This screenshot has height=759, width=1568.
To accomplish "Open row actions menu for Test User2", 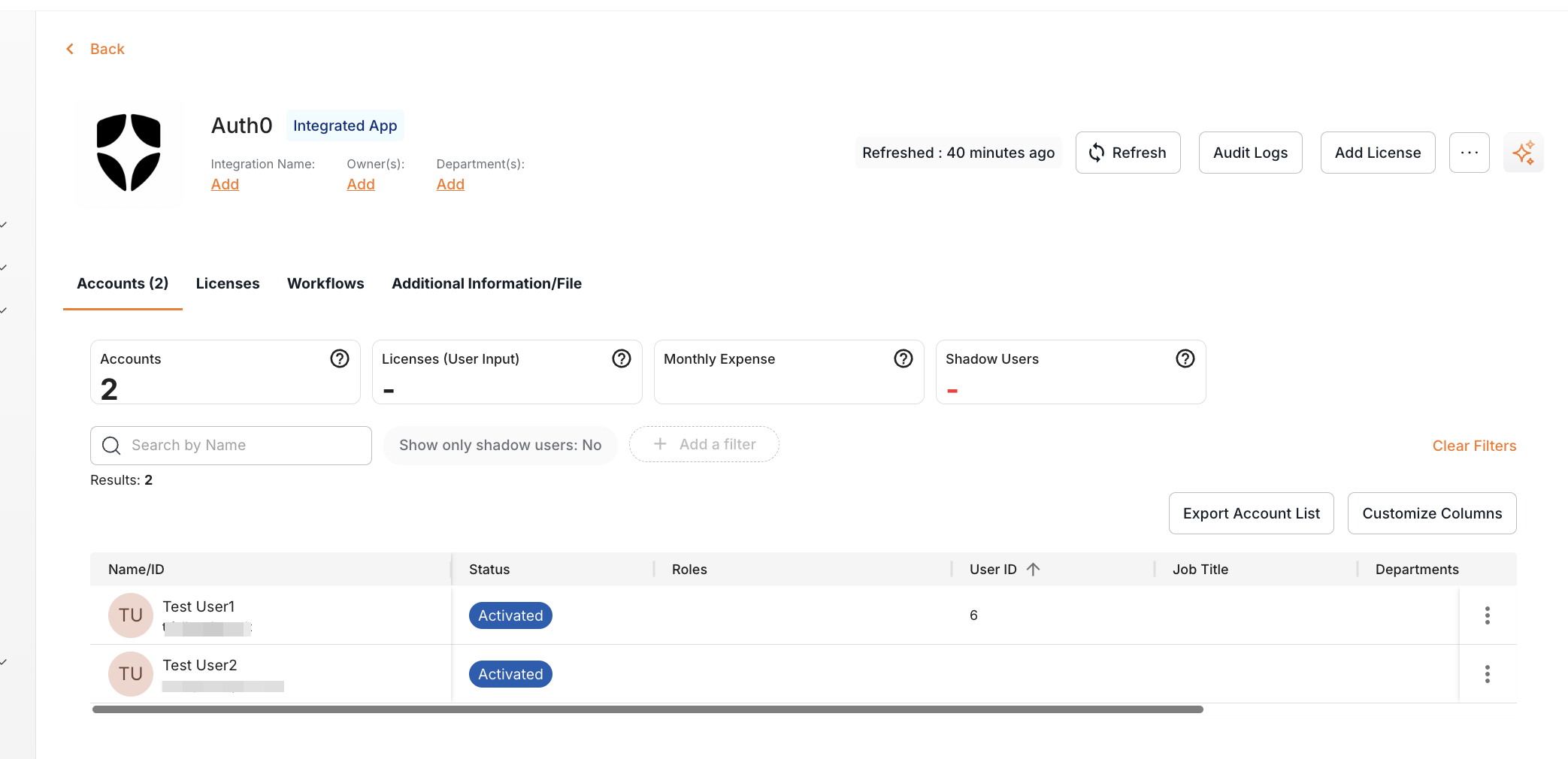I will point(1487,674).
